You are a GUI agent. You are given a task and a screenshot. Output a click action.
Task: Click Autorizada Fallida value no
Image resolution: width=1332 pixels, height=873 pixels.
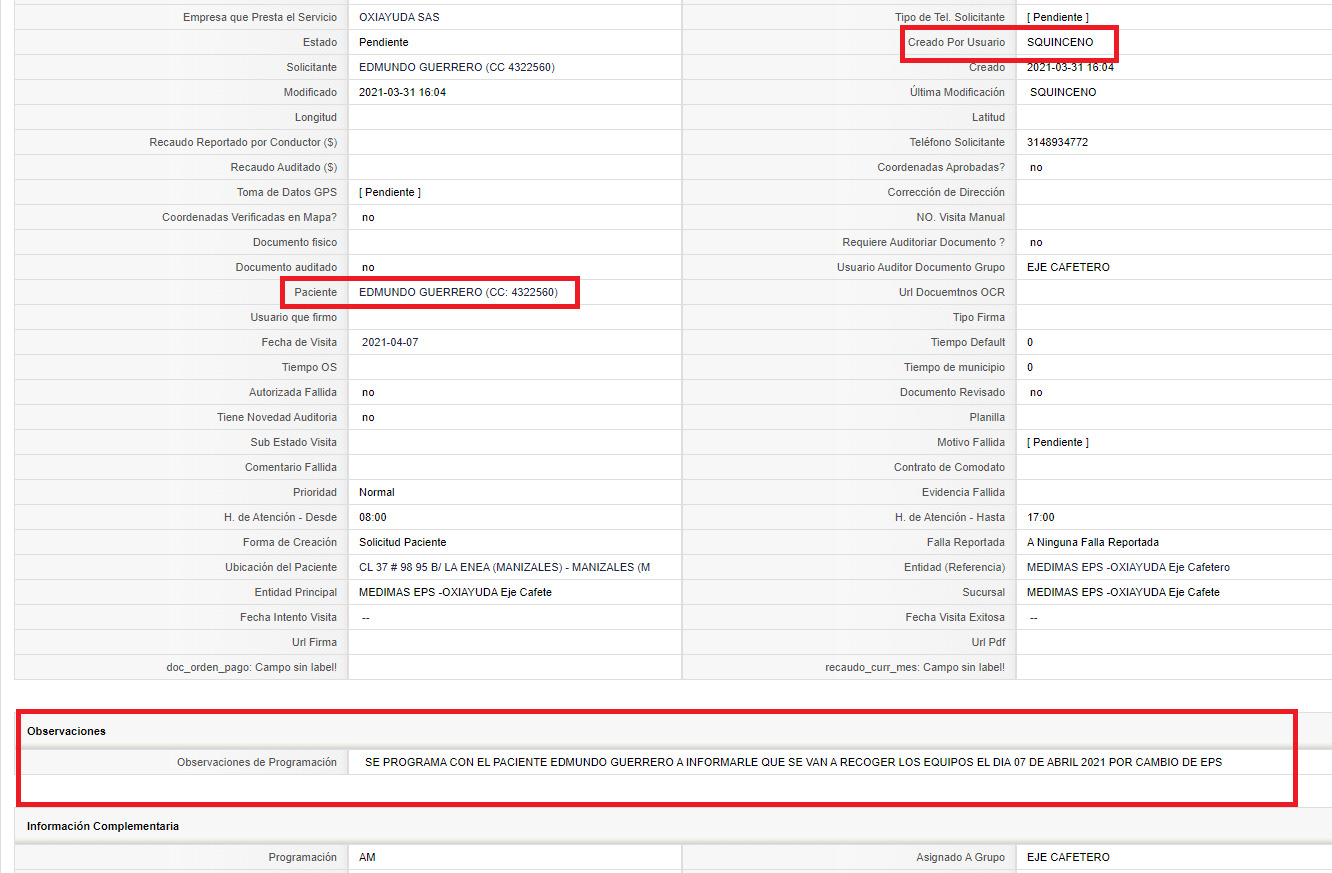pos(368,392)
